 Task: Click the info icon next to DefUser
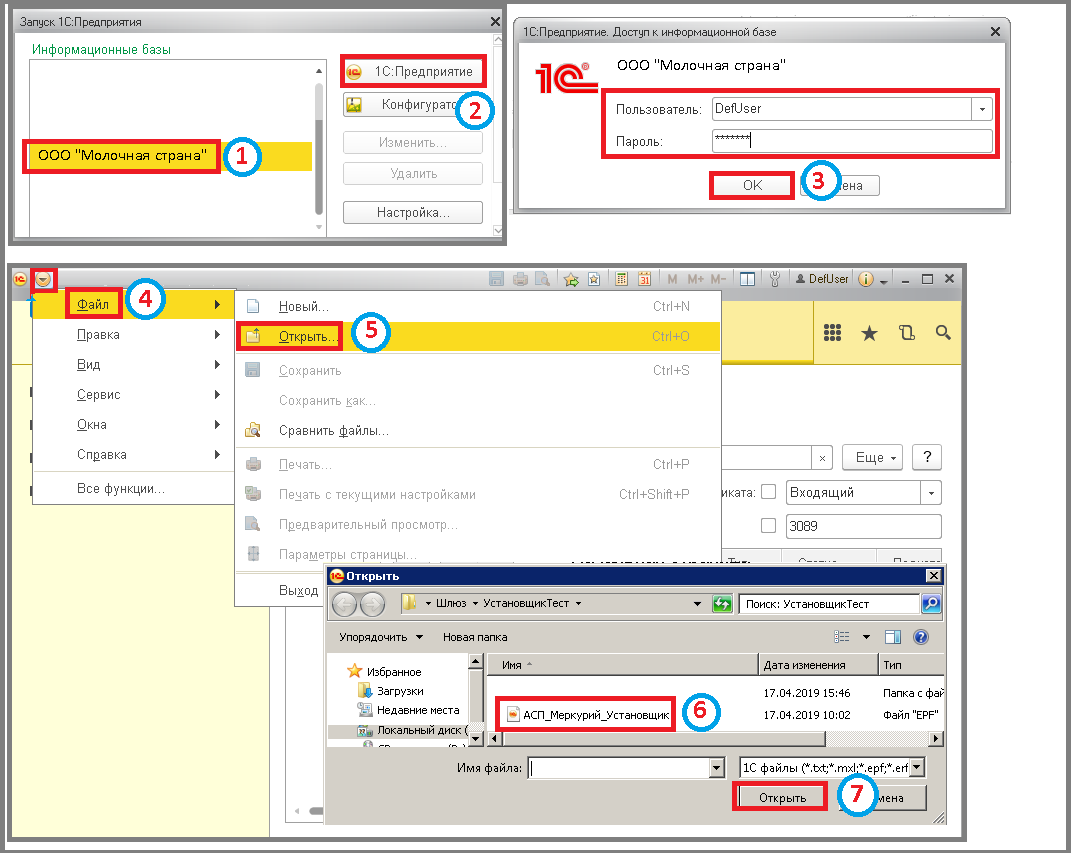tap(865, 279)
